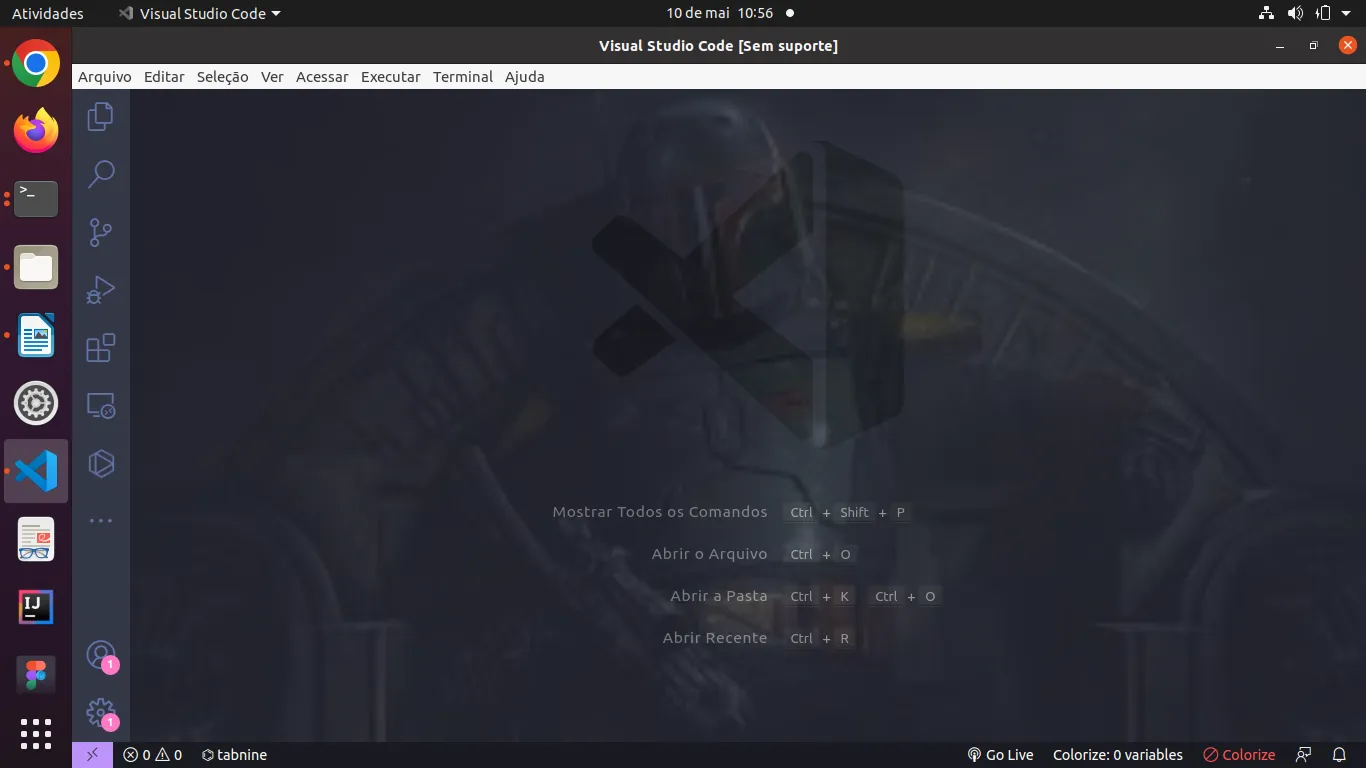Open the Search view in activity bar
This screenshot has height=768, width=1366.
coord(100,174)
